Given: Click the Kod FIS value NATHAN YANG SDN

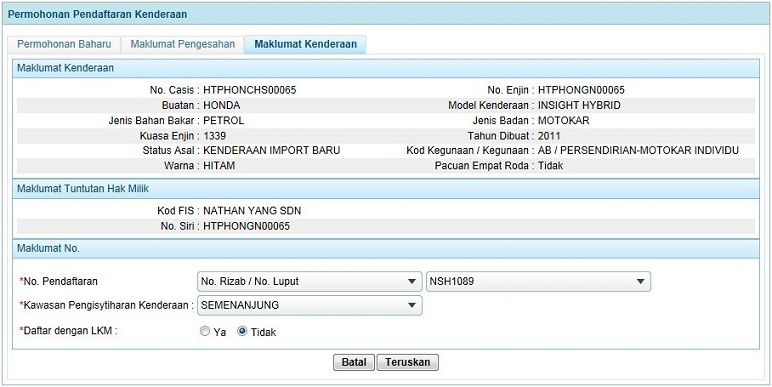Looking at the screenshot, I should 252,211.
